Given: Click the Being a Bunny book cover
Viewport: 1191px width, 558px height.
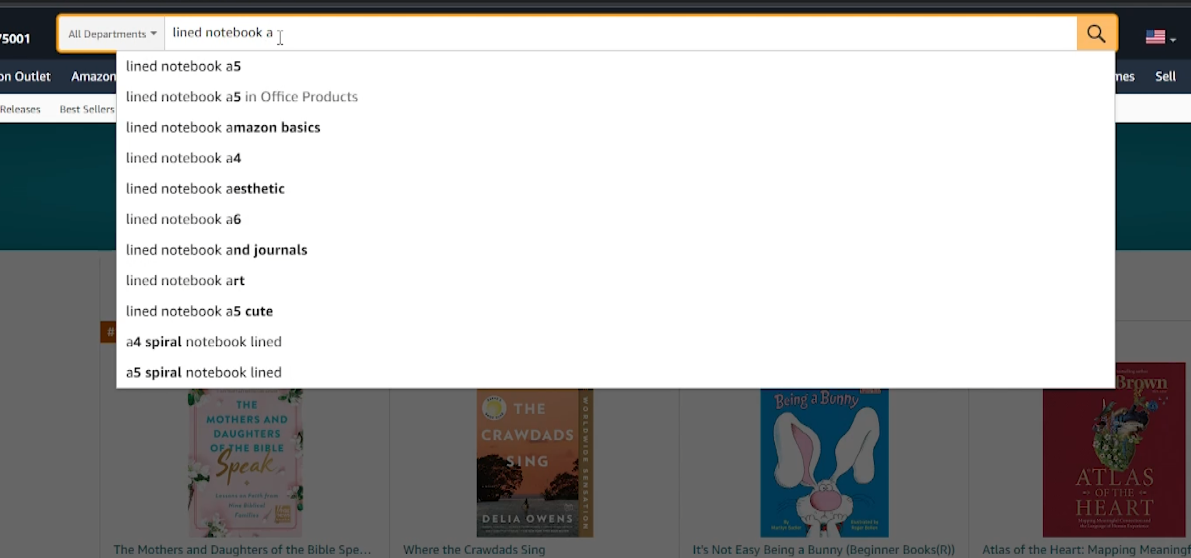Looking at the screenshot, I should click(x=824, y=462).
